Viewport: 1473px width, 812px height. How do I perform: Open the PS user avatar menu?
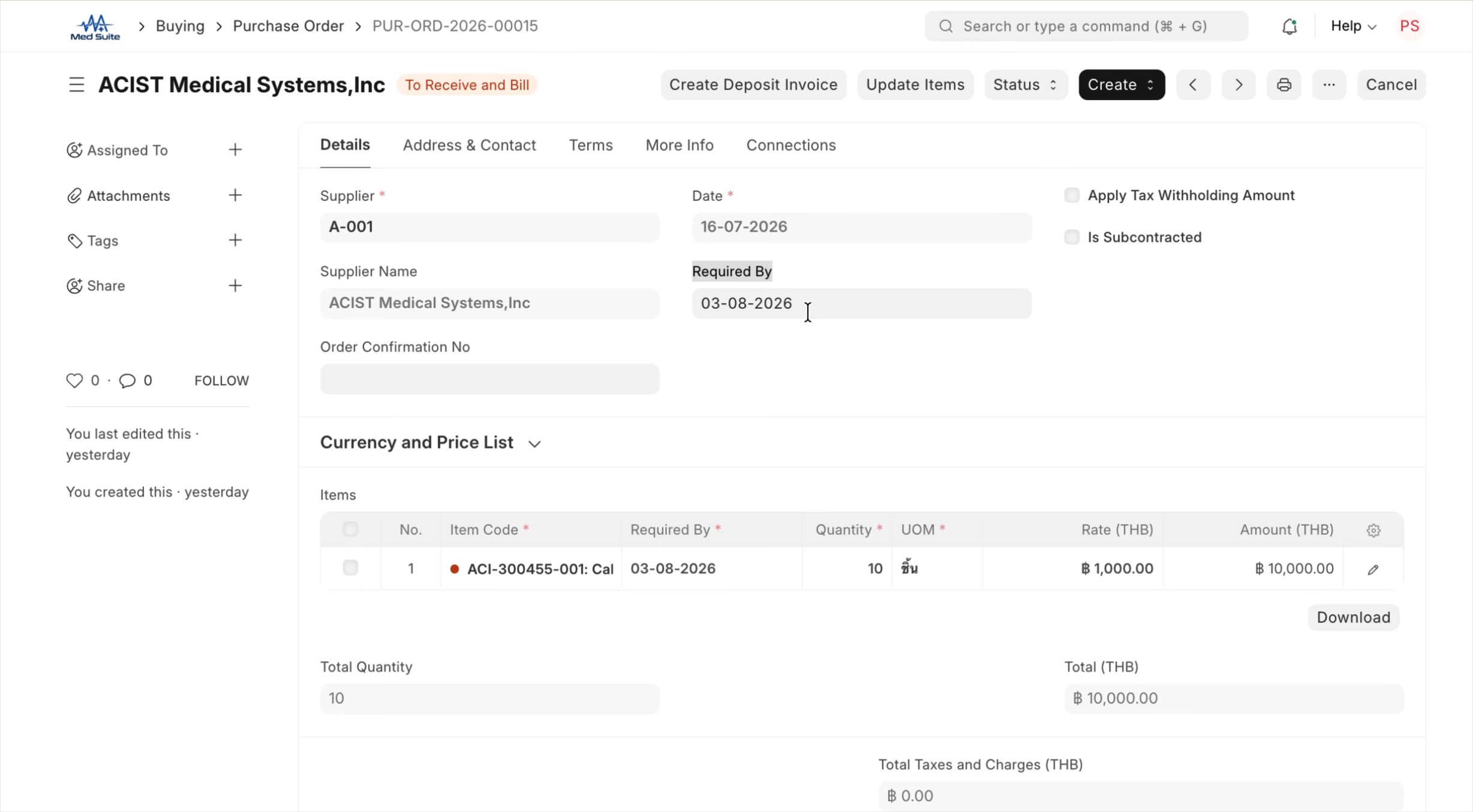[x=1409, y=26]
